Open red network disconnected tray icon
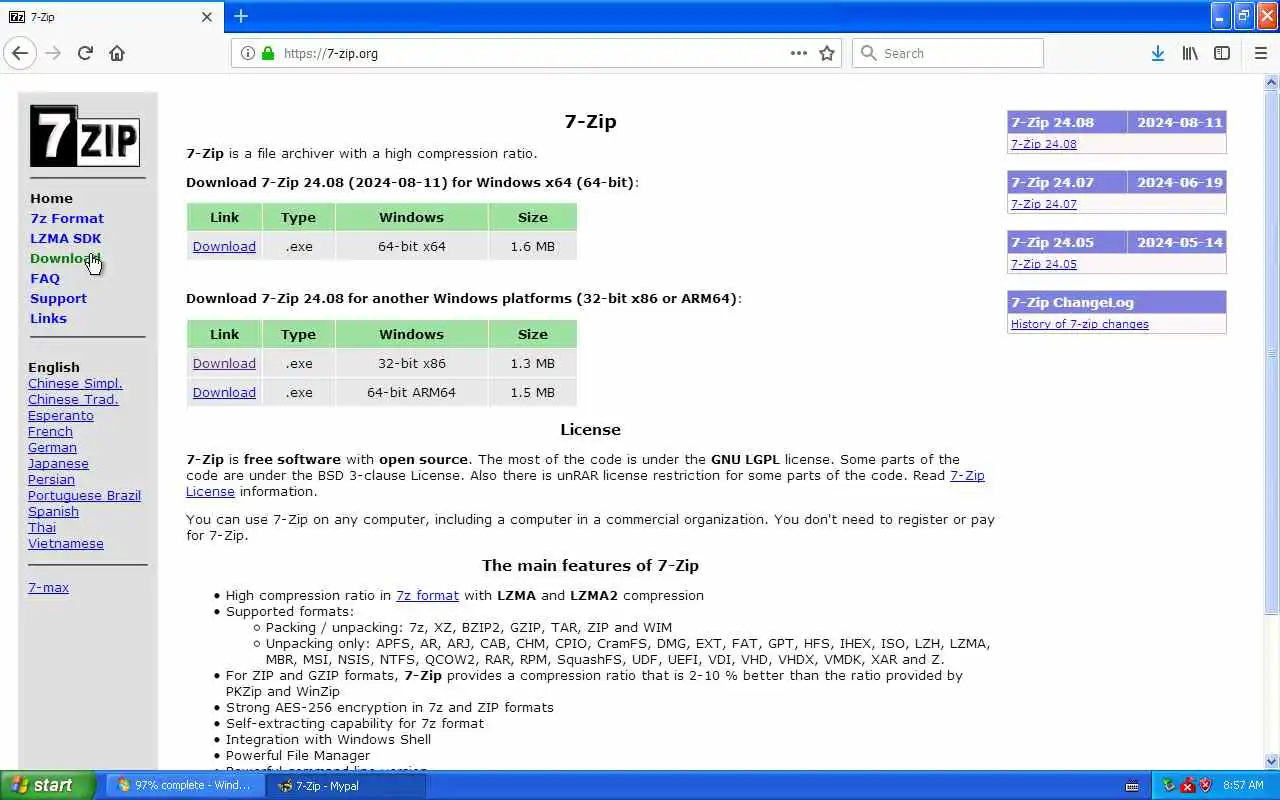The width and height of the screenshot is (1280, 800). (1187, 785)
